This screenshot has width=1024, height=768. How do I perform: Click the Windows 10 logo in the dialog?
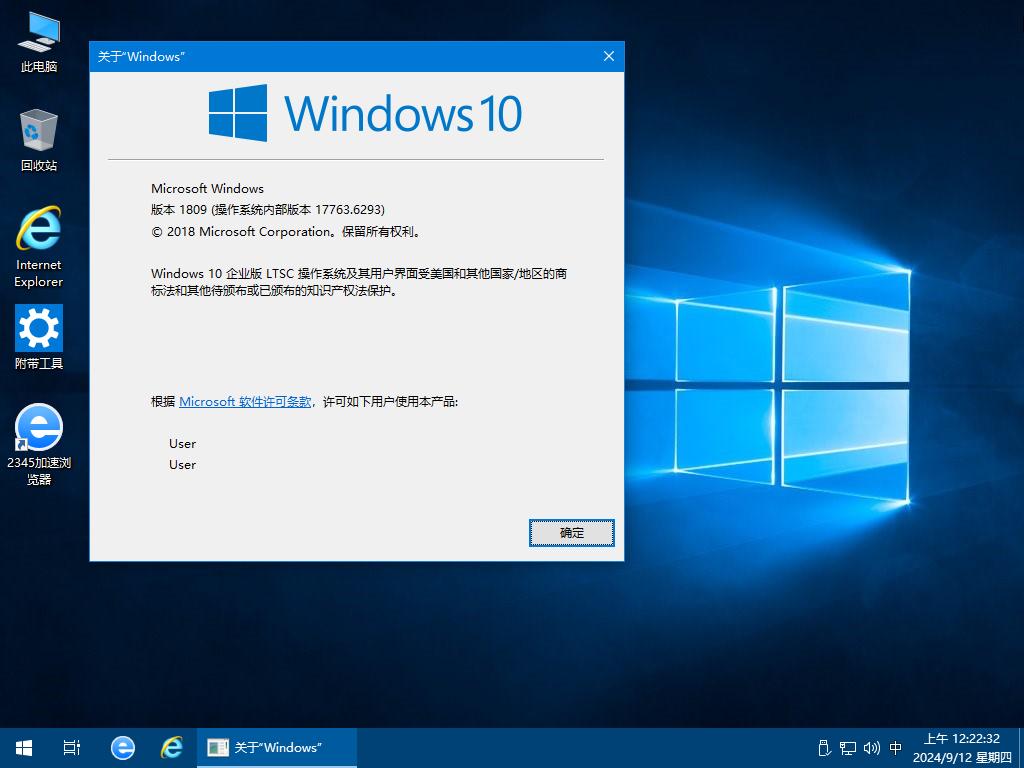366,113
